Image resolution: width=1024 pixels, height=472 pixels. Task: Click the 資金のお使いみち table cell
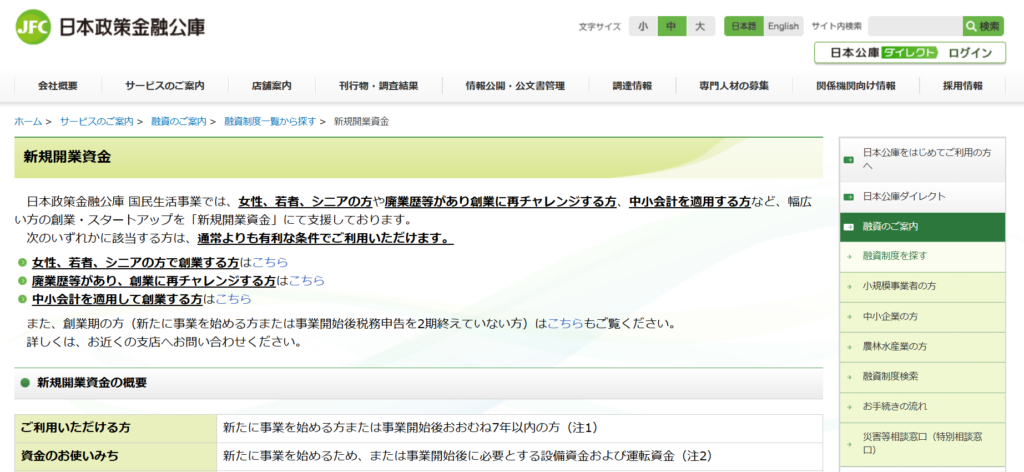click(116, 456)
